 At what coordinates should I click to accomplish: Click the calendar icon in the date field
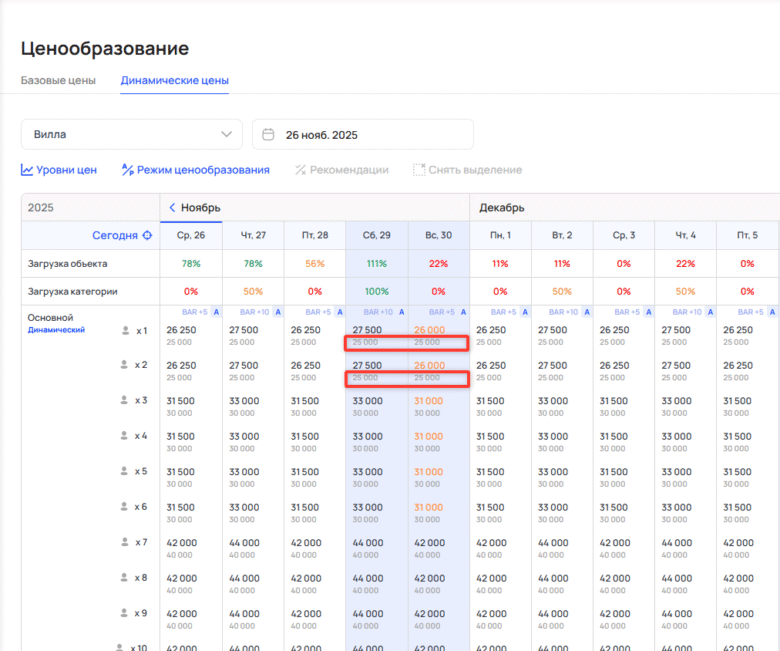click(x=269, y=134)
